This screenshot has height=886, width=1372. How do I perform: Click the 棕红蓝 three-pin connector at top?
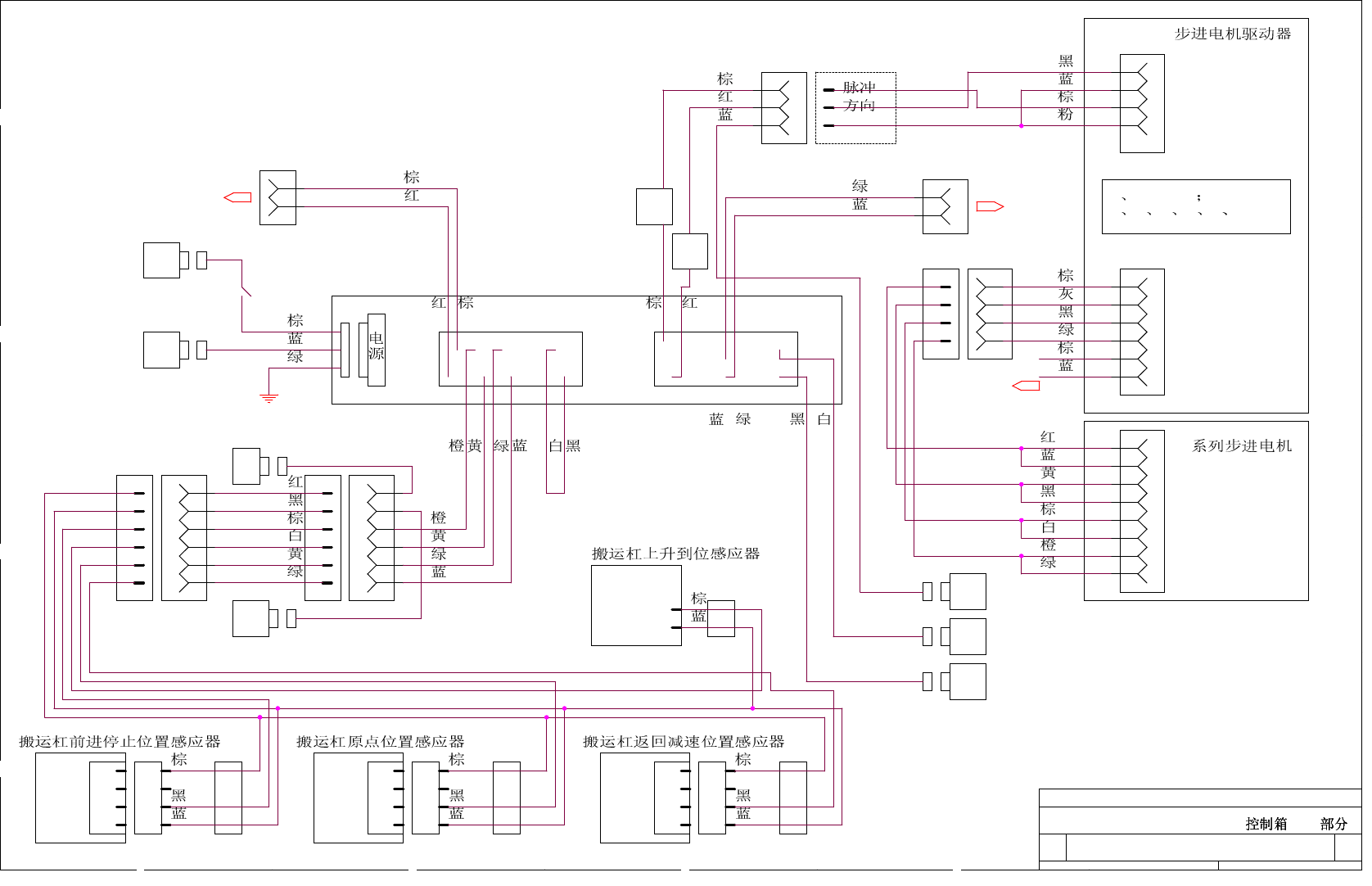tap(784, 108)
